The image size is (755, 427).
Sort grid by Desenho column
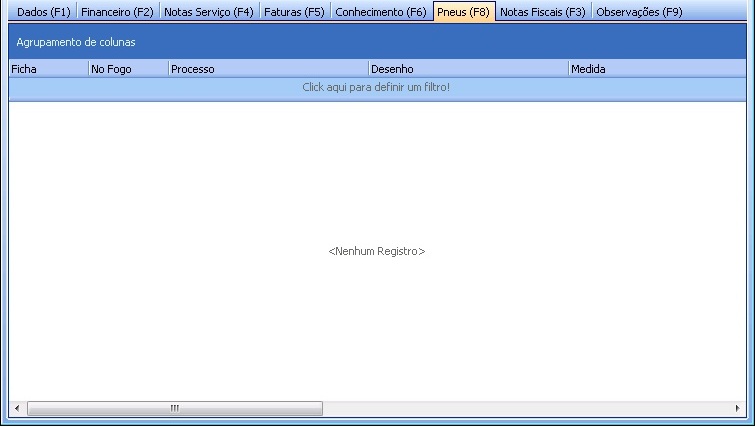467,69
